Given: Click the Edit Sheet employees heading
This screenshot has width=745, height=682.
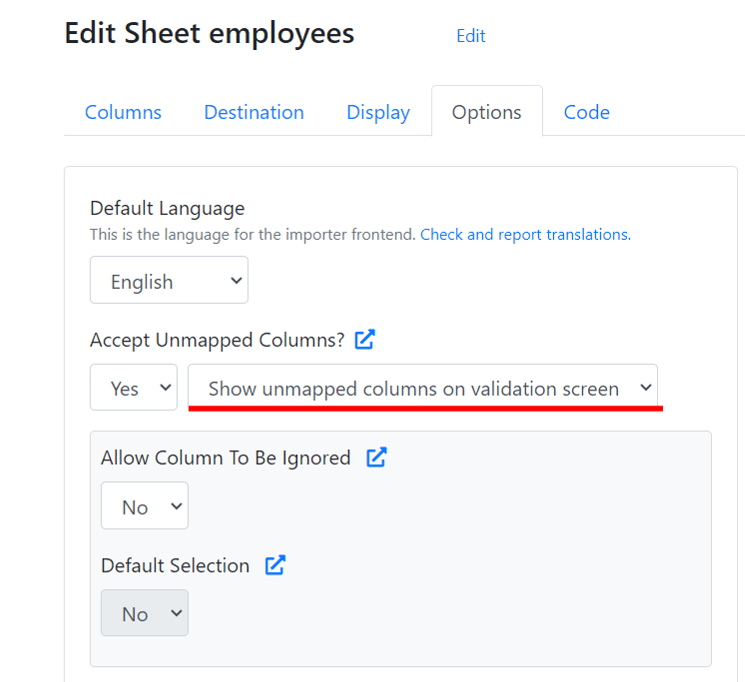Looking at the screenshot, I should [210, 33].
